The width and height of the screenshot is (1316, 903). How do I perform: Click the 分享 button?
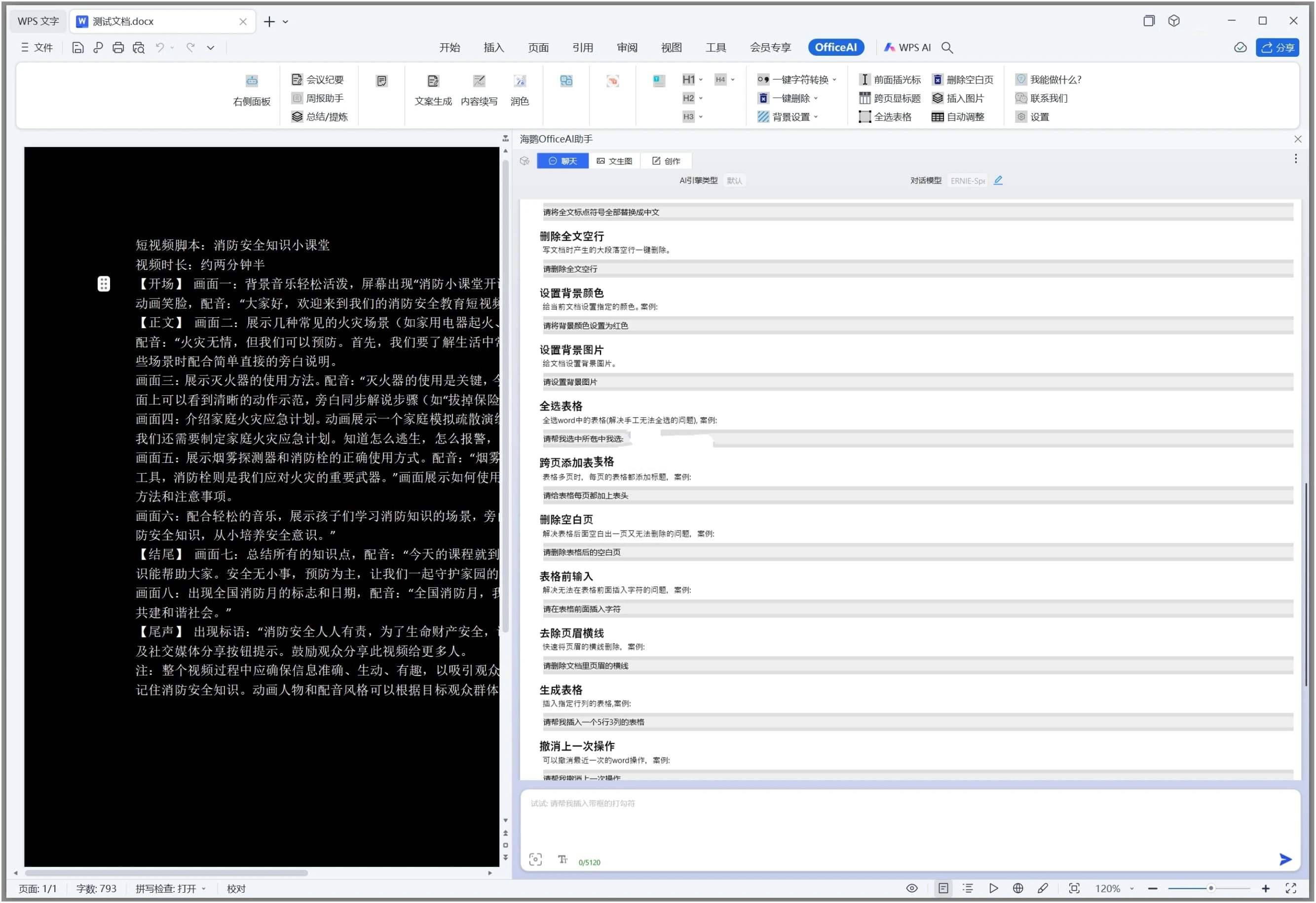tap(1277, 47)
